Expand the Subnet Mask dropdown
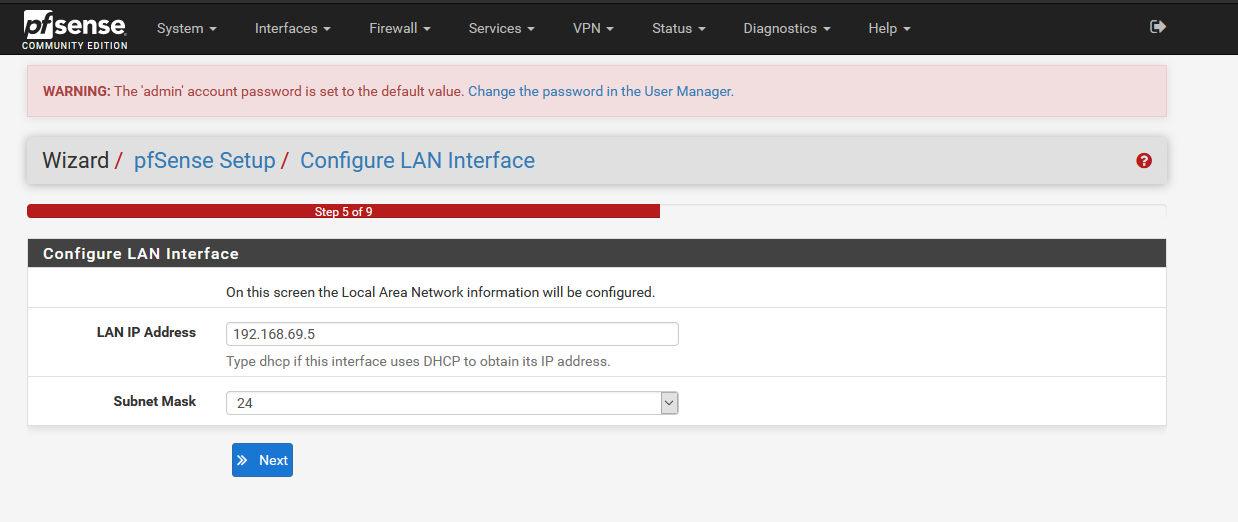This screenshot has width=1238, height=522. 452,403
